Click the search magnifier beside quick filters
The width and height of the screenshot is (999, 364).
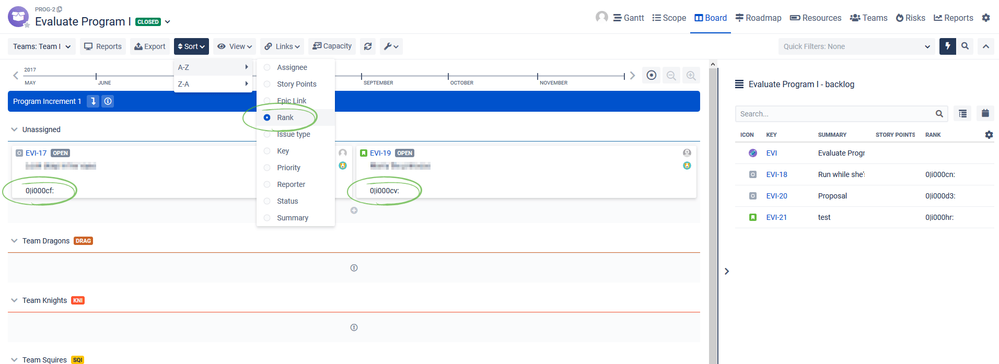(966, 47)
